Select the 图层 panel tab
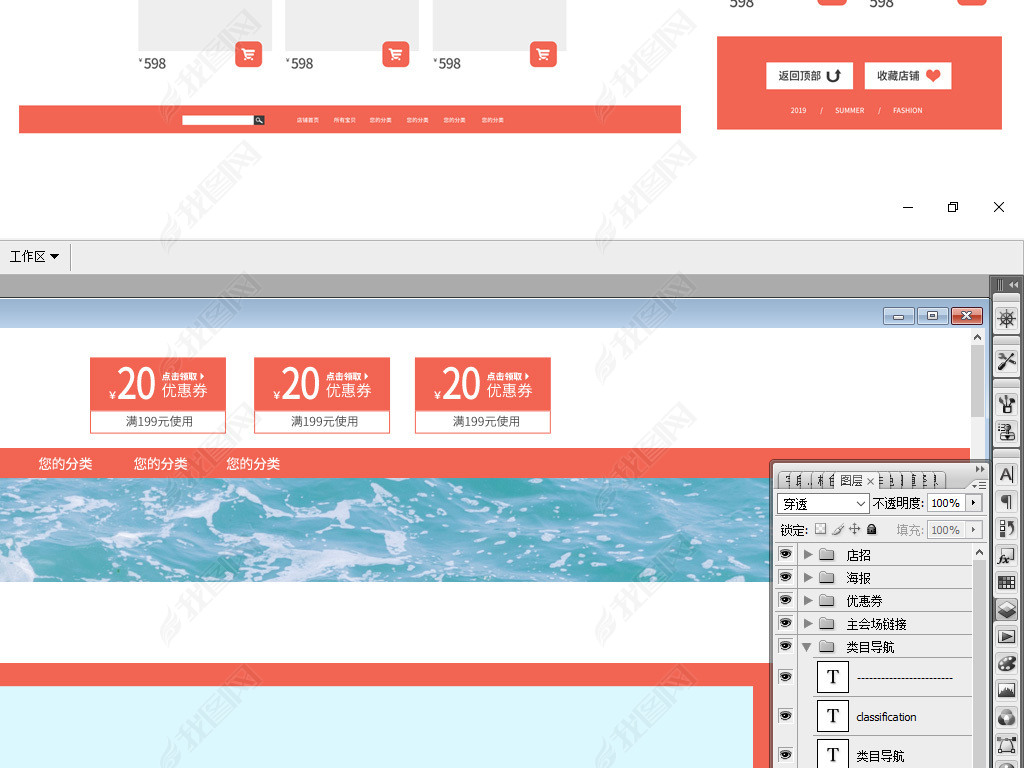Viewport: 1024px width, 768px height. 851,481
